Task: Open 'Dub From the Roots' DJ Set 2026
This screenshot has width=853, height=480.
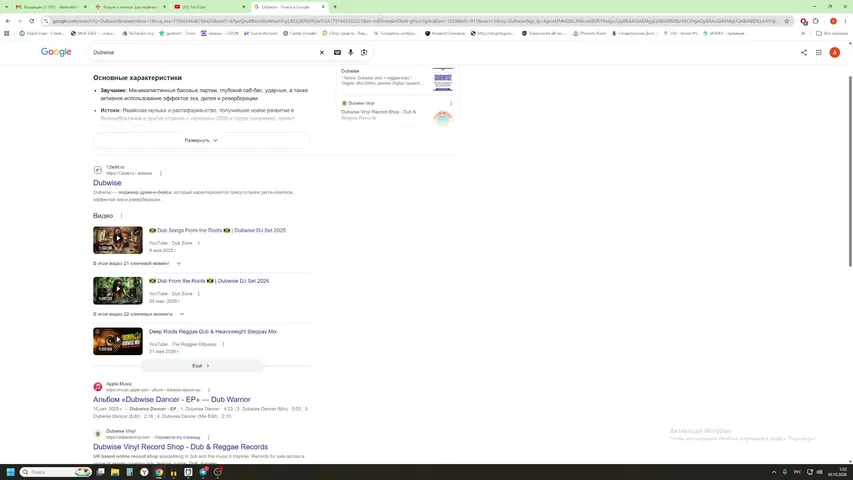Action: (x=209, y=281)
